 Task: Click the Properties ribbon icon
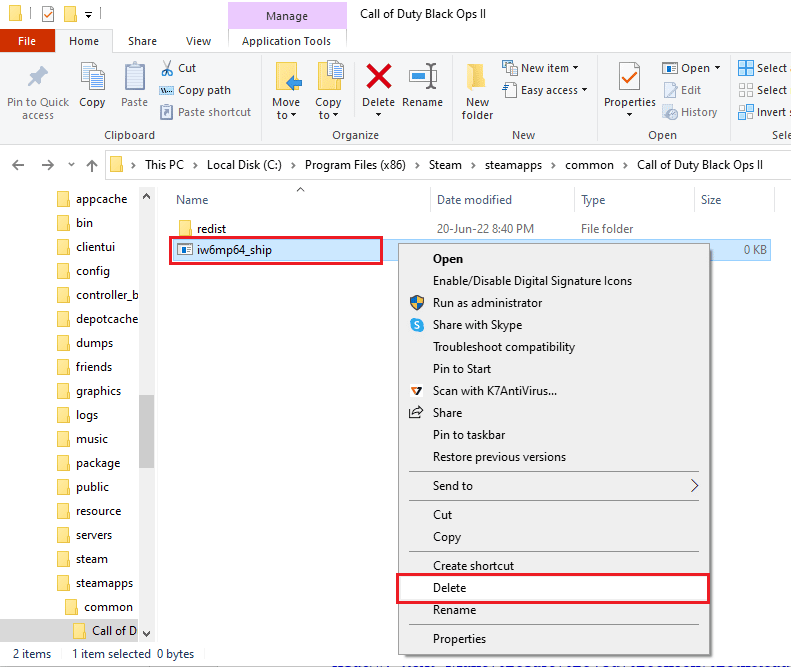click(x=630, y=77)
